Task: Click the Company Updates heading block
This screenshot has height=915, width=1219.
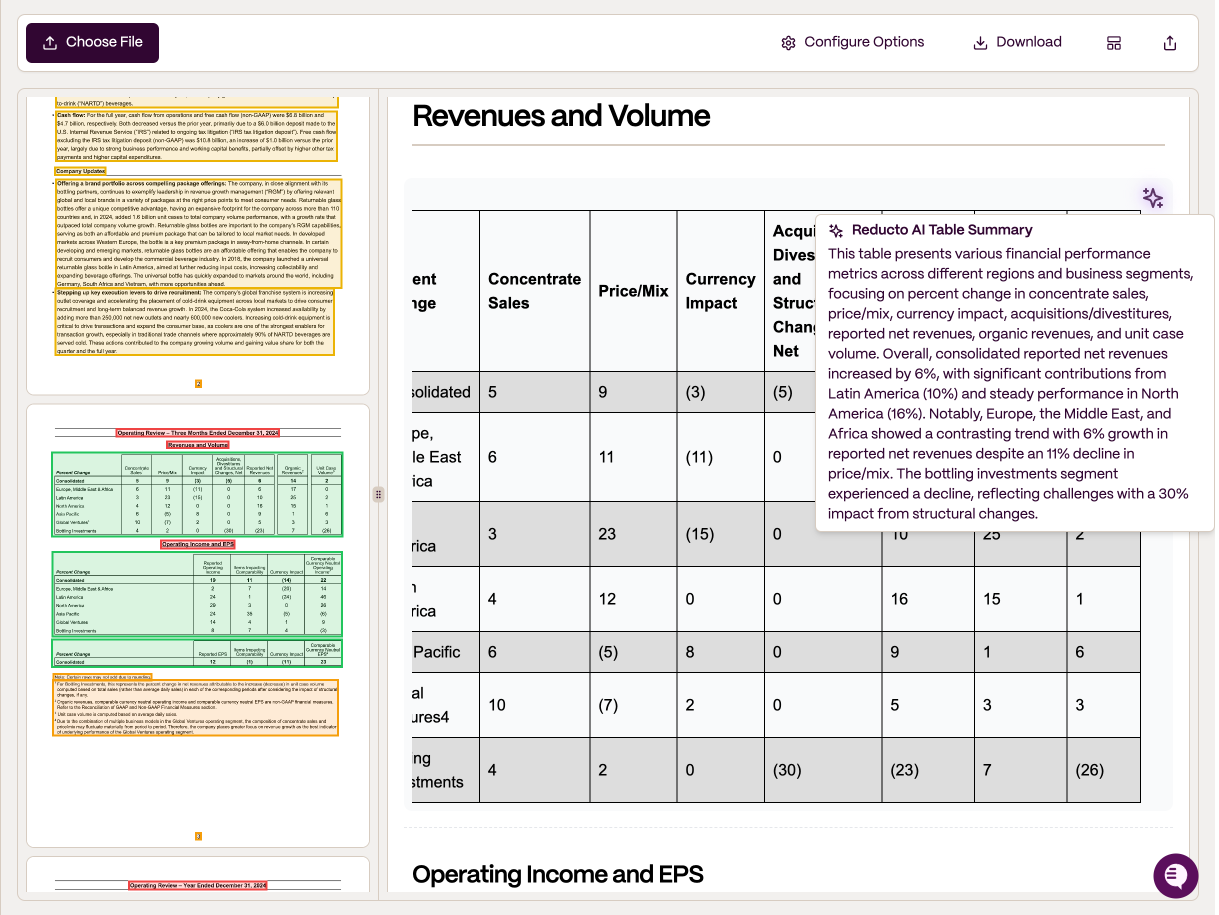Action: tap(81, 171)
